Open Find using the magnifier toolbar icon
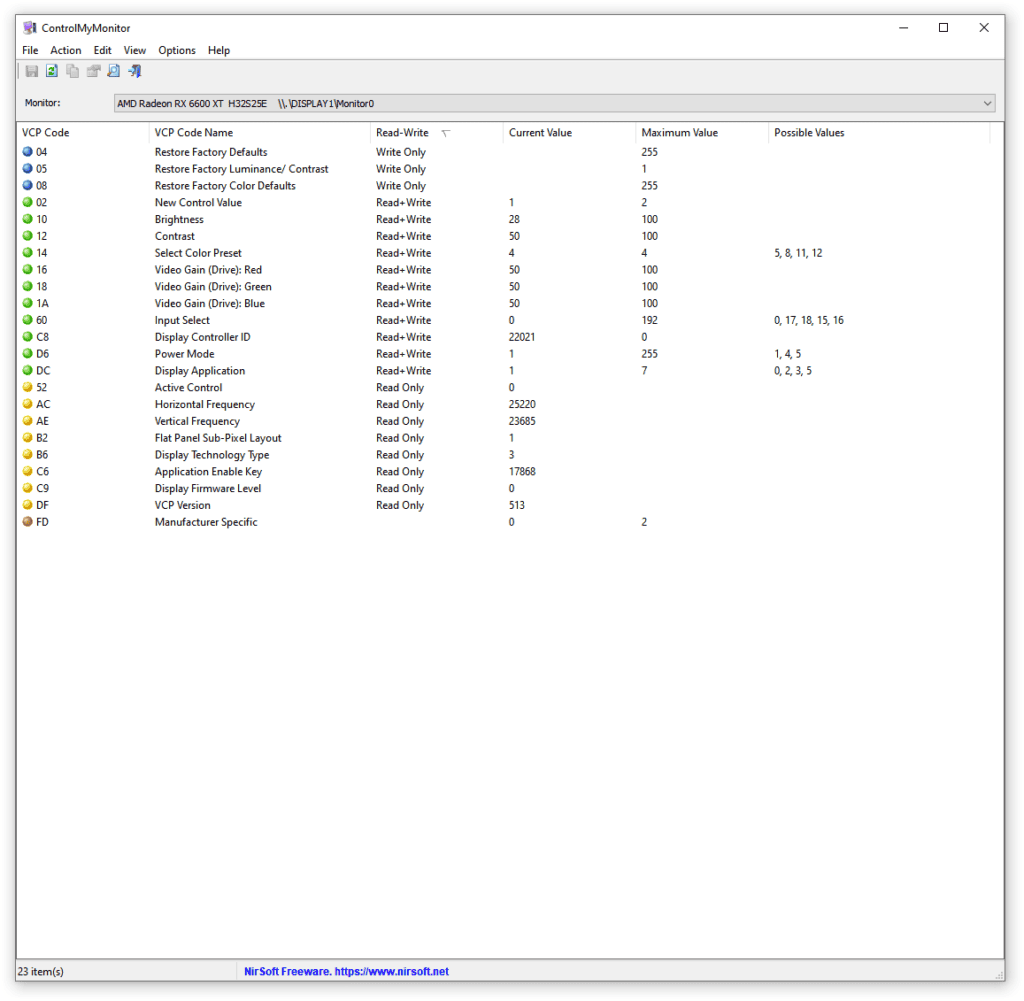The image size is (1024, 1001). coord(112,71)
